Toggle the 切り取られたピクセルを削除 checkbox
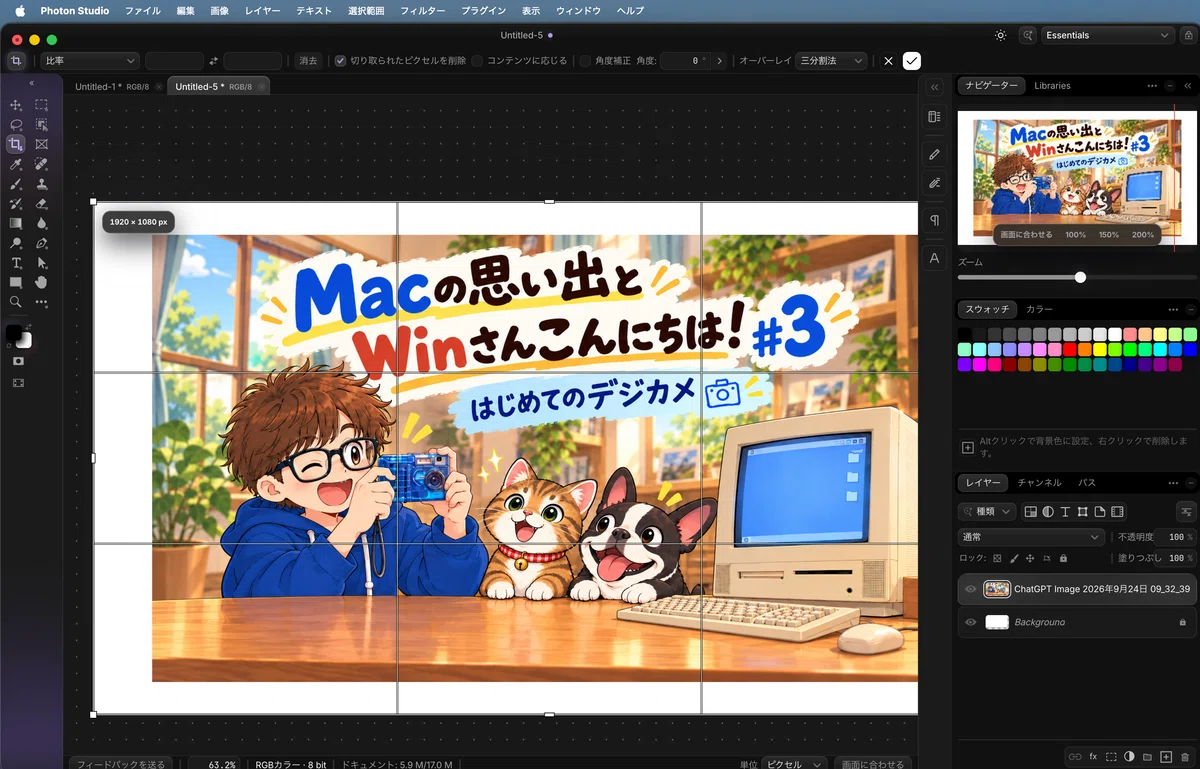The height and width of the screenshot is (769, 1200). (340, 61)
